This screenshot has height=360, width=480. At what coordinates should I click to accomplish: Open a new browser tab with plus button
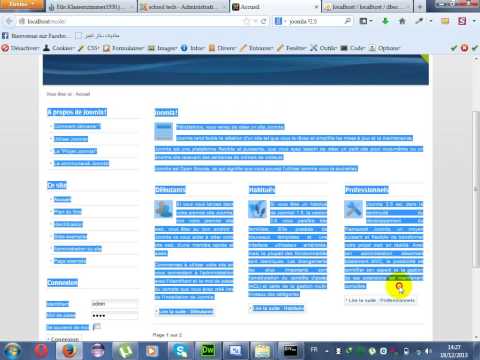(419, 7)
